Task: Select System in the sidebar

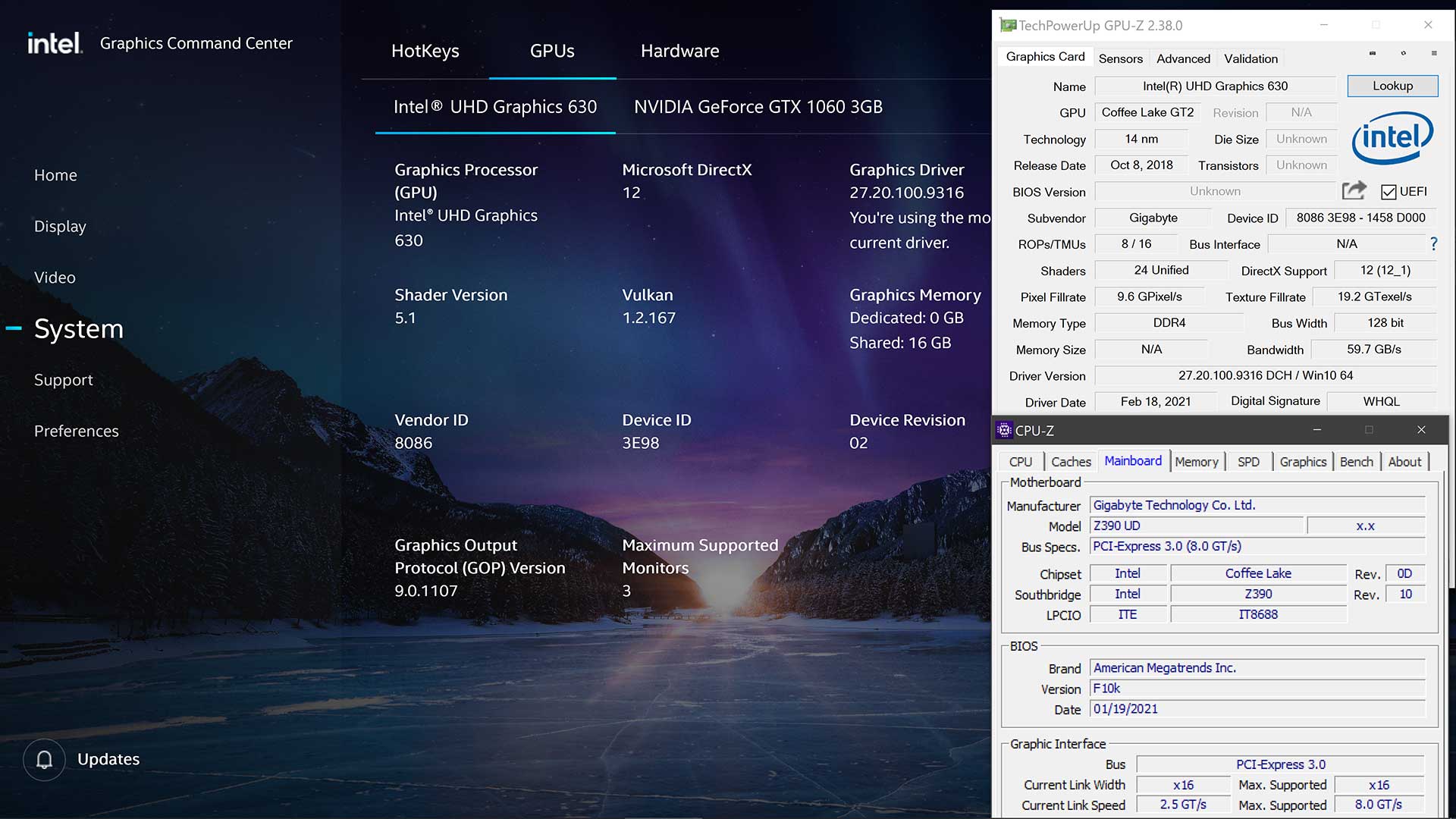Action: 79,328
